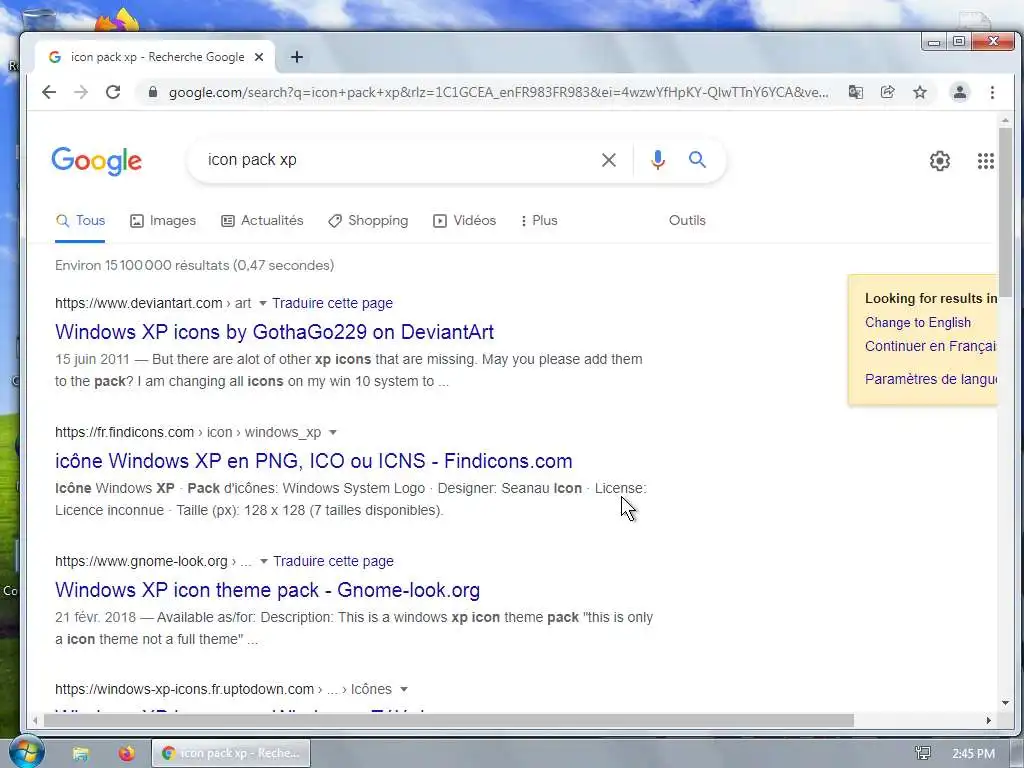The width and height of the screenshot is (1024, 768).
Task: Open the system tray network icon
Action: point(923,754)
